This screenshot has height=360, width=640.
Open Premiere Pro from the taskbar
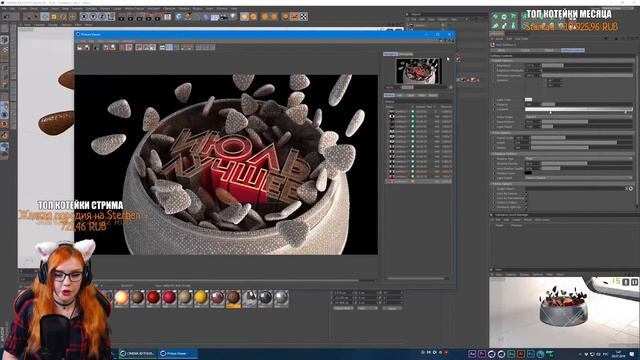482,353
